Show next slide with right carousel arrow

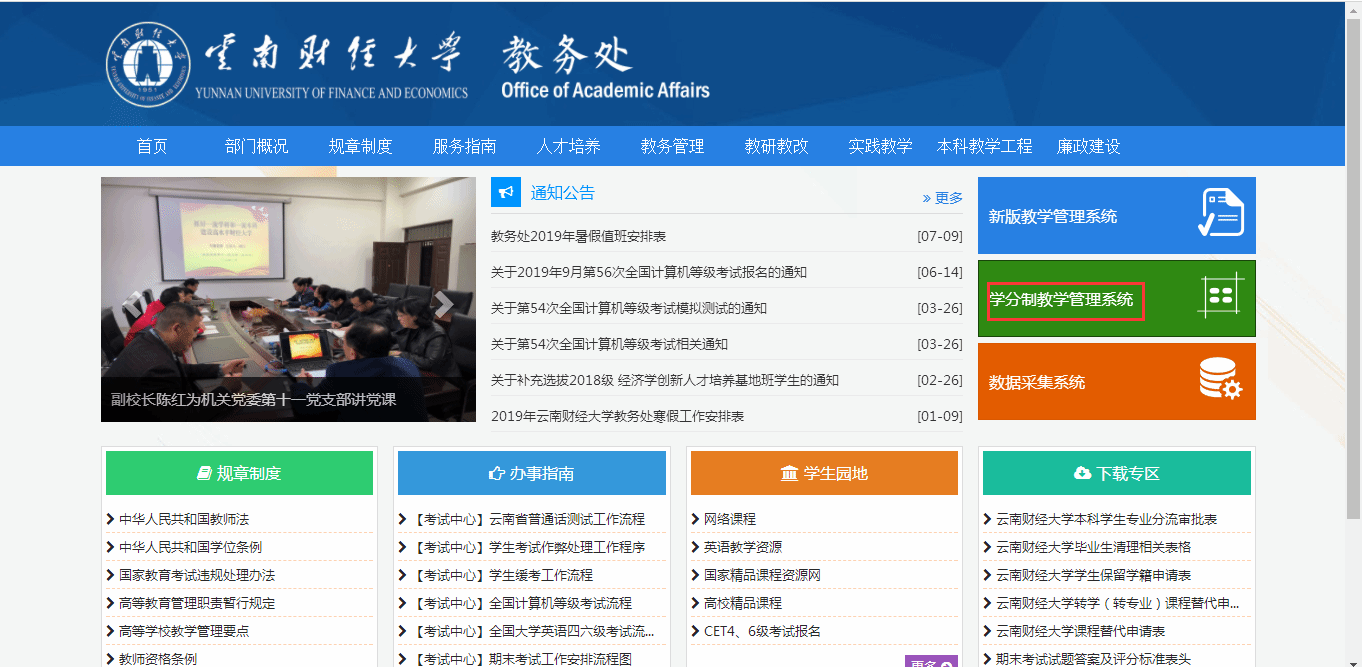click(444, 305)
